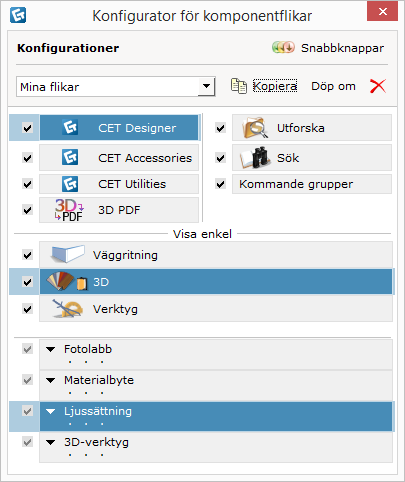
Task: Open the Mina flikar dropdown
Action: pyautogui.click(x=206, y=87)
